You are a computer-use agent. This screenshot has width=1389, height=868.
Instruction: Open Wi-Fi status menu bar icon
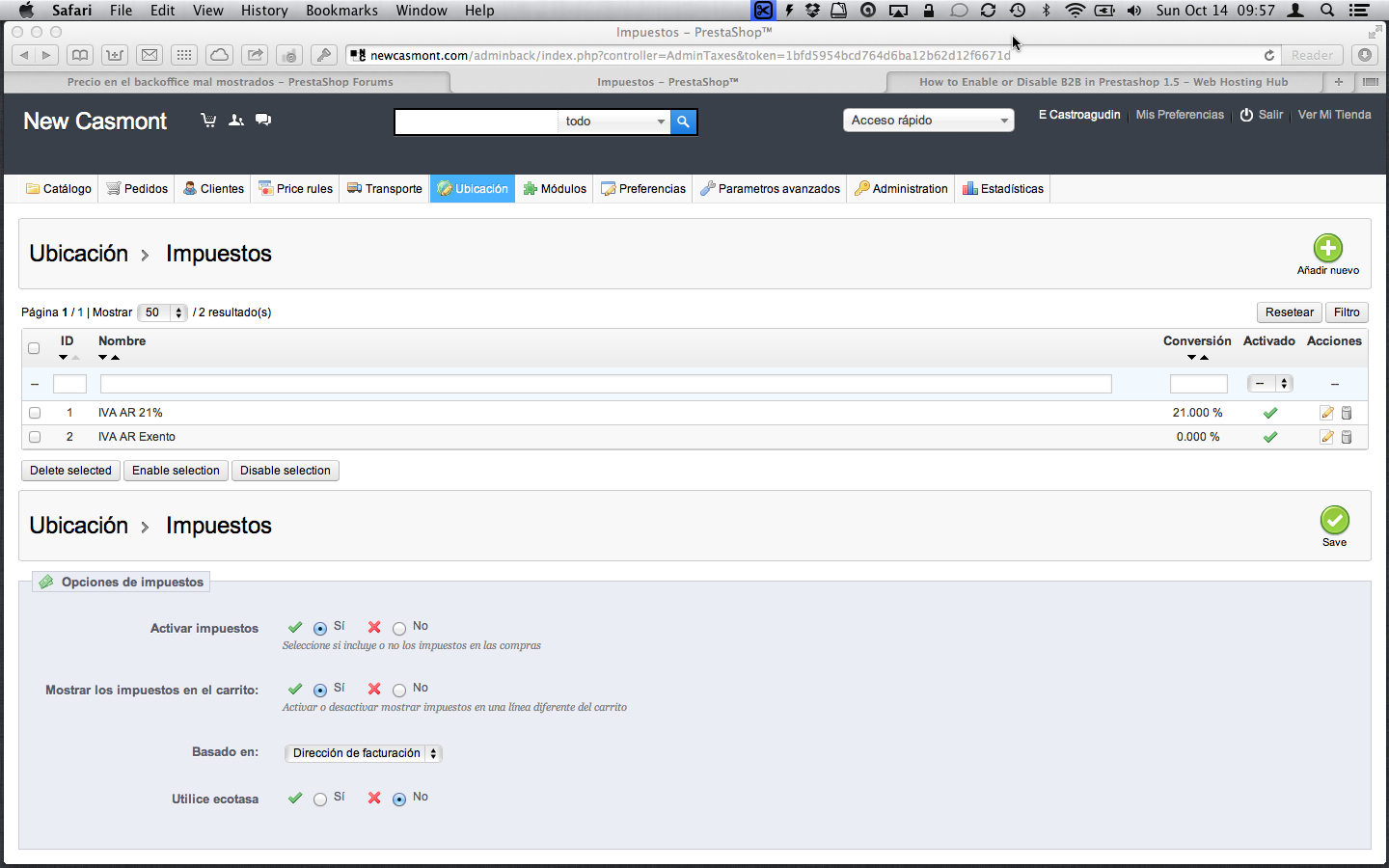(x=1075, y=11)
